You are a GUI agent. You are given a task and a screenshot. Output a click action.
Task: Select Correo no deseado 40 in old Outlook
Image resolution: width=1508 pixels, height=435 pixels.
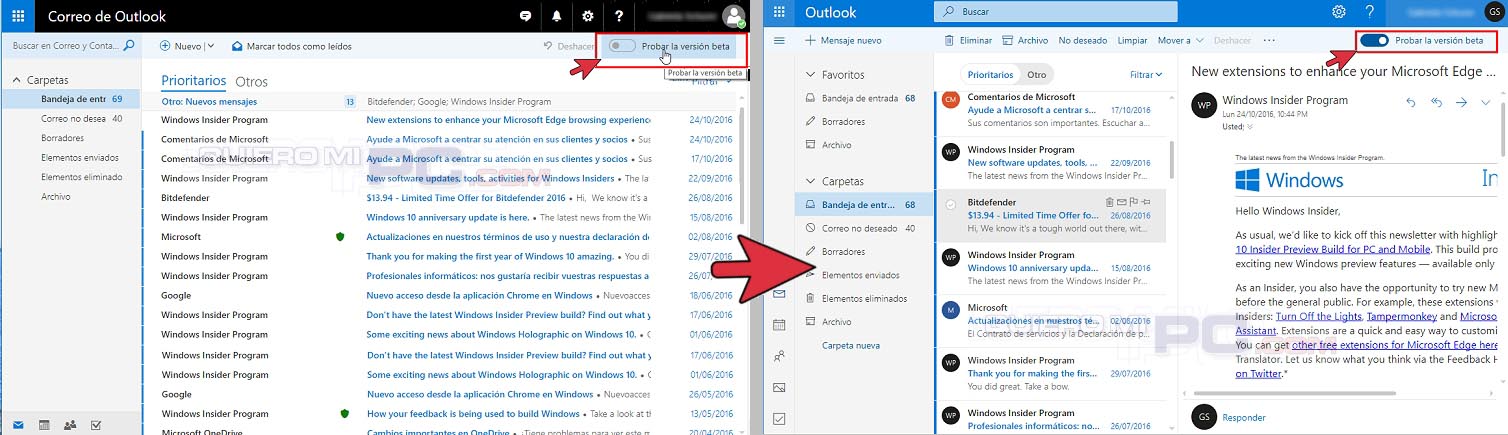[x=72, y=118]
